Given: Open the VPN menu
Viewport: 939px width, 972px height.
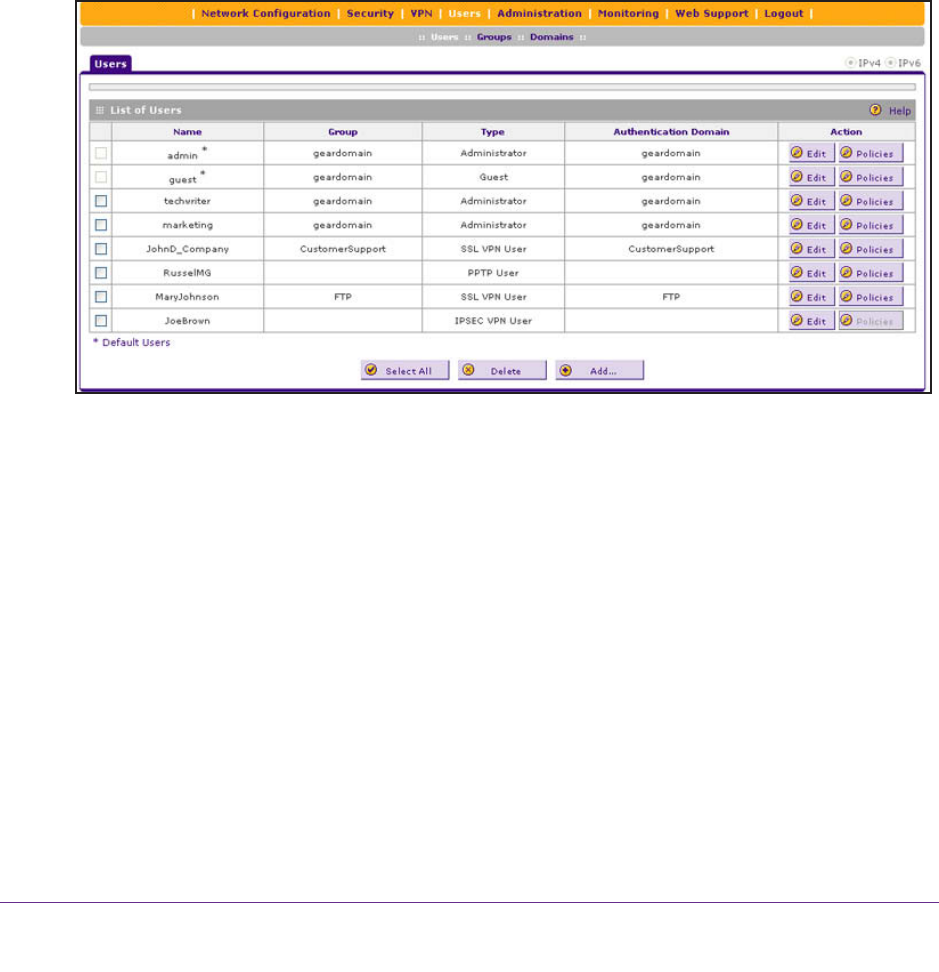Looking at the screenshot, I should (421, 14).
